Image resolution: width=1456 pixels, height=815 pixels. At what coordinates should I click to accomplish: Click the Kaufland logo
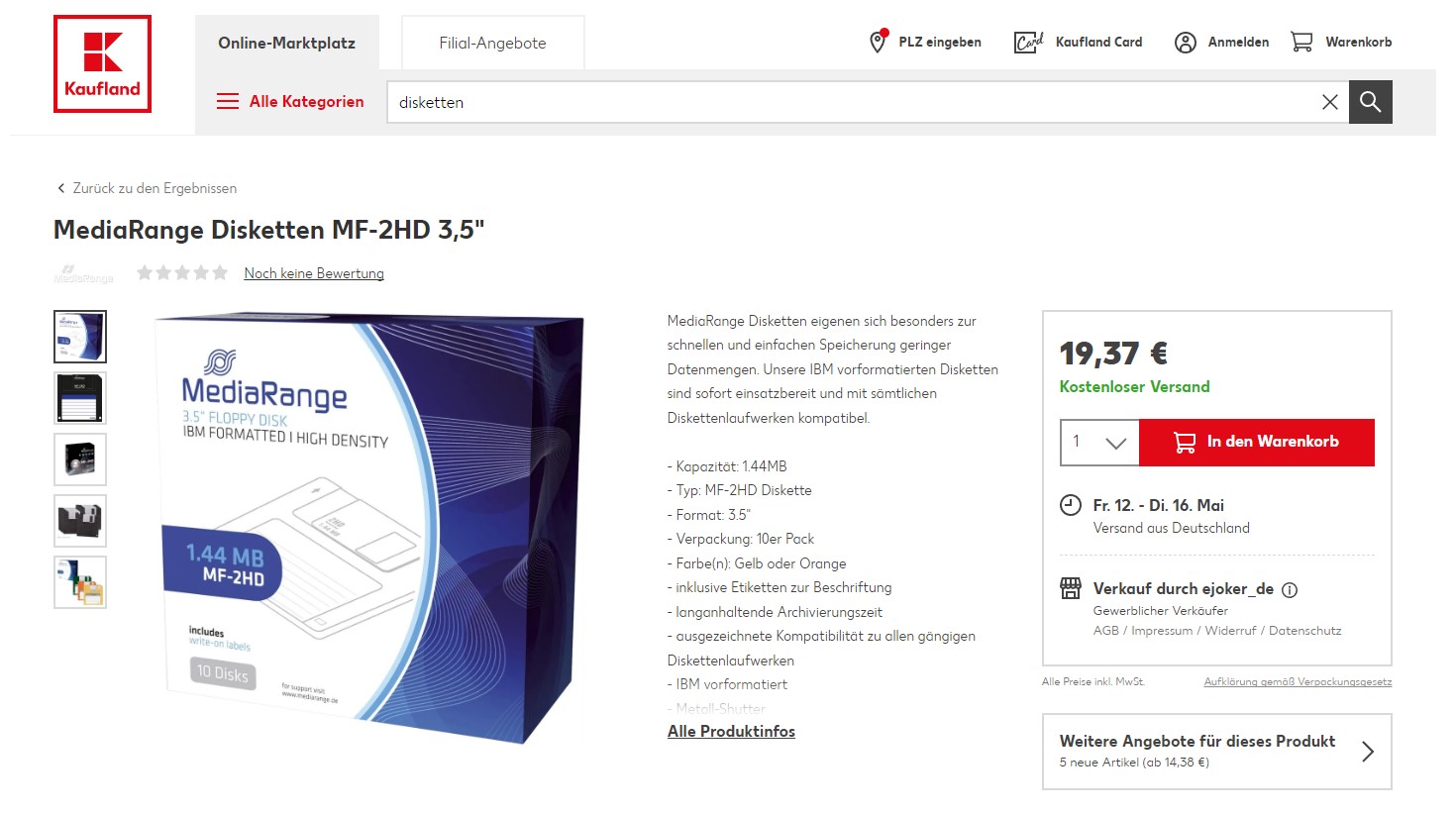tap(102, 63)
